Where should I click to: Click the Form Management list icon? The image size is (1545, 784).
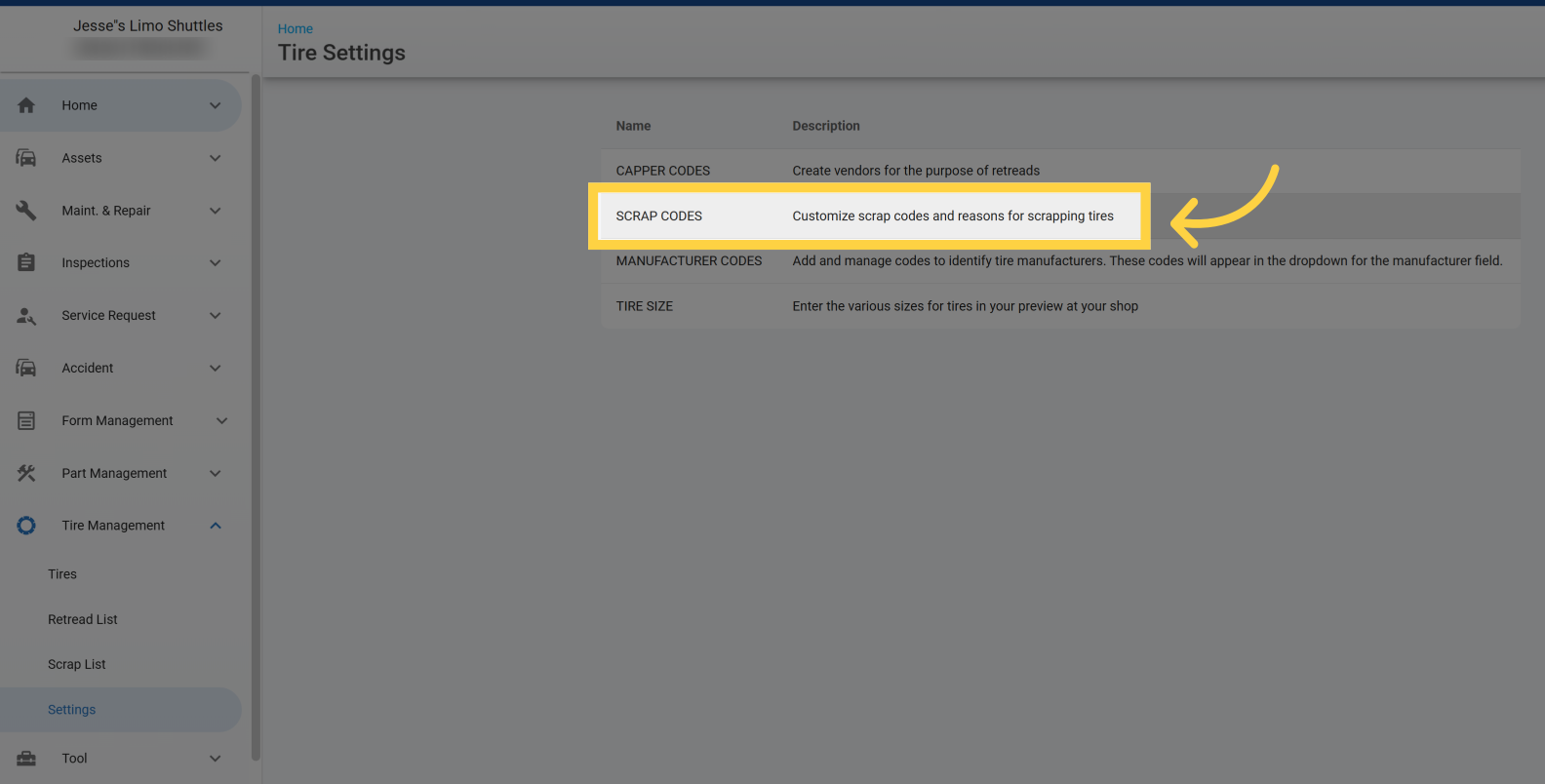pos(26,421)
